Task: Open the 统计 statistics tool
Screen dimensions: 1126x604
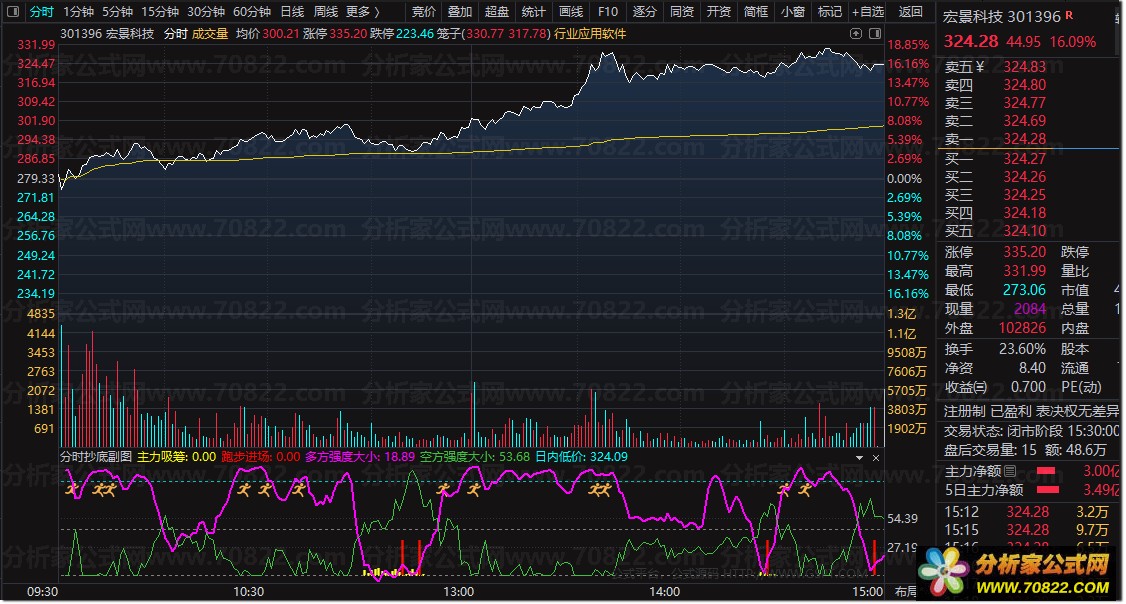Action: 533,11
